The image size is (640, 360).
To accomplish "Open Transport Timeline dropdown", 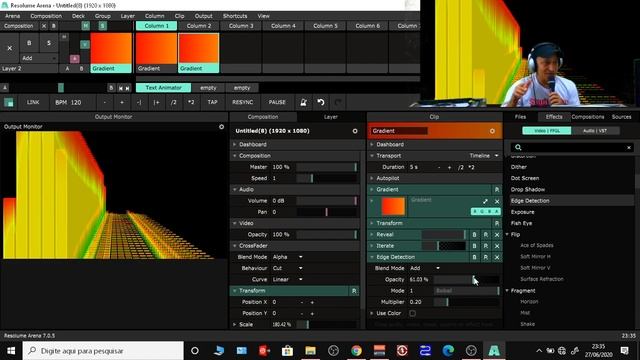I will [x=484, y=156].
